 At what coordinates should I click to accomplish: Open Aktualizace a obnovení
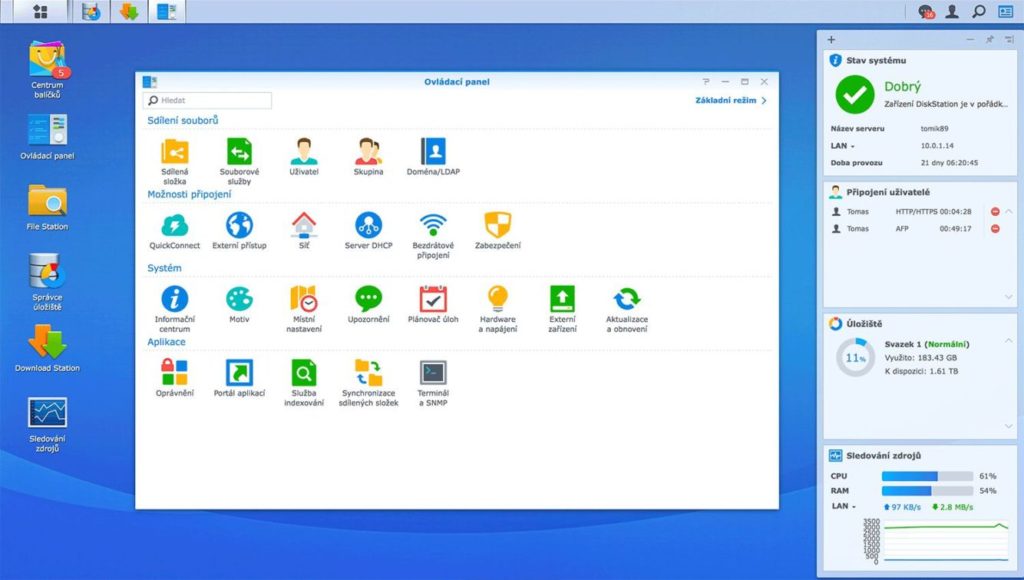pyautogui.click(x=627, y=309)
